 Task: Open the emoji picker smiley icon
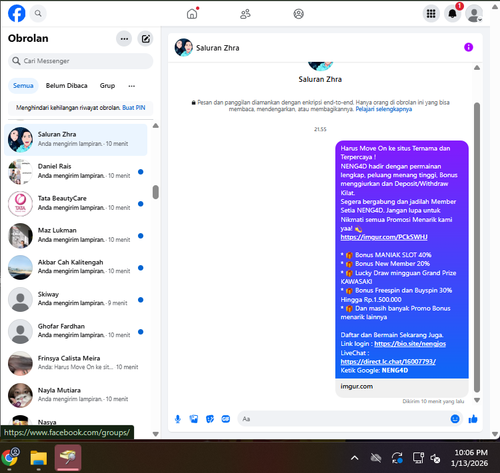(455, 419)
